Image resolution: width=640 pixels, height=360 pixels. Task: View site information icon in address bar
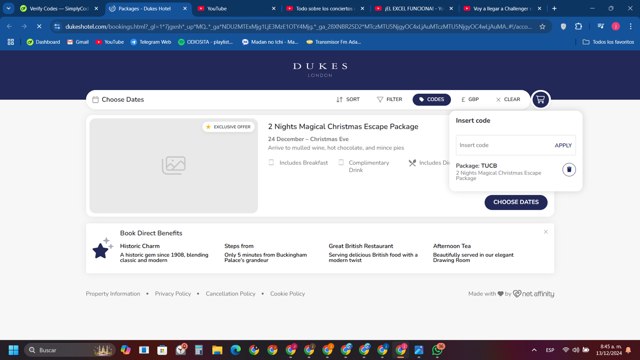coord(57,27)
